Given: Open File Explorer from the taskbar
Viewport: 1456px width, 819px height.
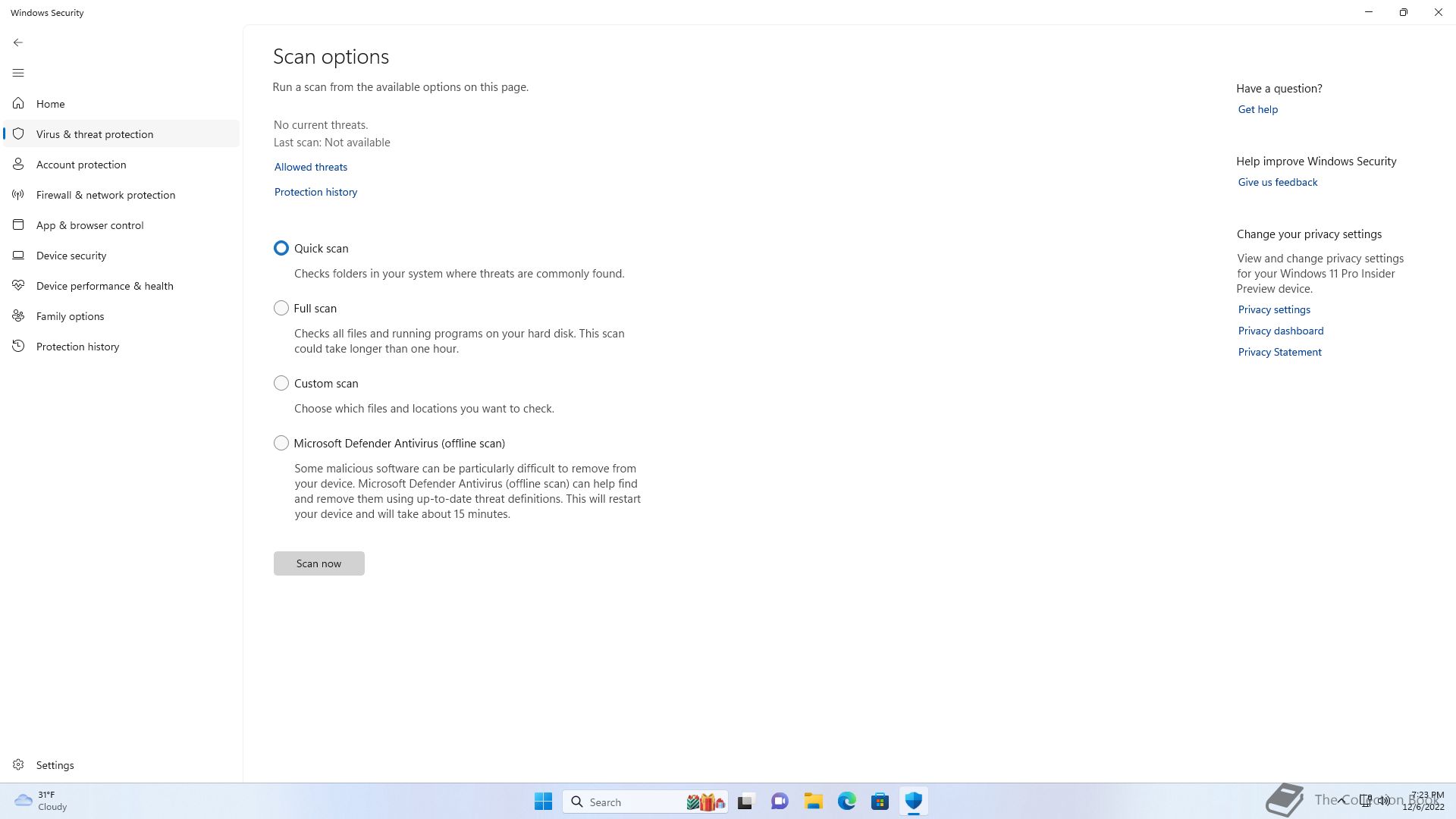Looking at the screenshot, I should pyautogui.click(x=813, y=802).
